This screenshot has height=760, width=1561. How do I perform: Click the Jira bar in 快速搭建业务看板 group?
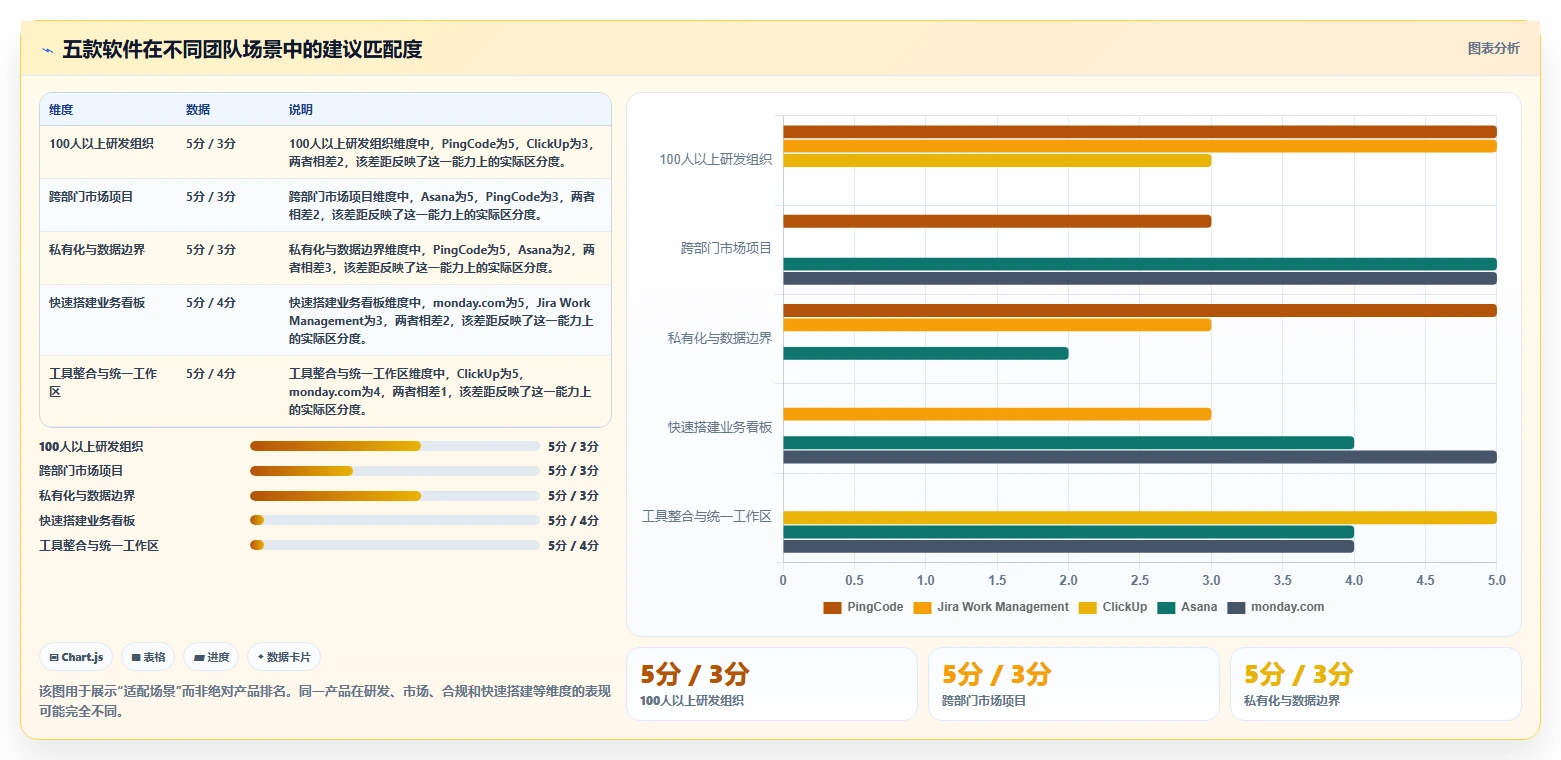pos(997,414)
